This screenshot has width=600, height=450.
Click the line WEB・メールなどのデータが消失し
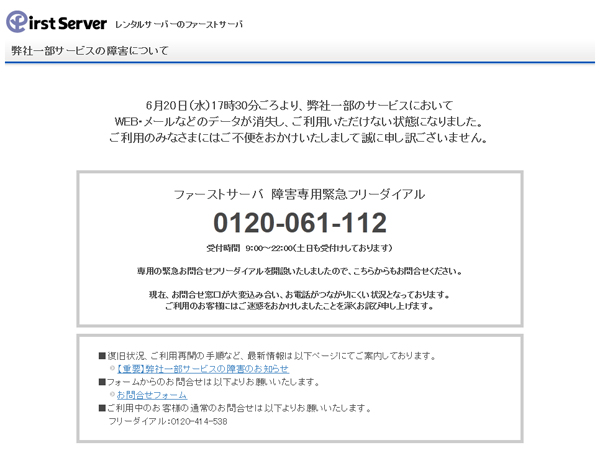[x=299, y=122]
